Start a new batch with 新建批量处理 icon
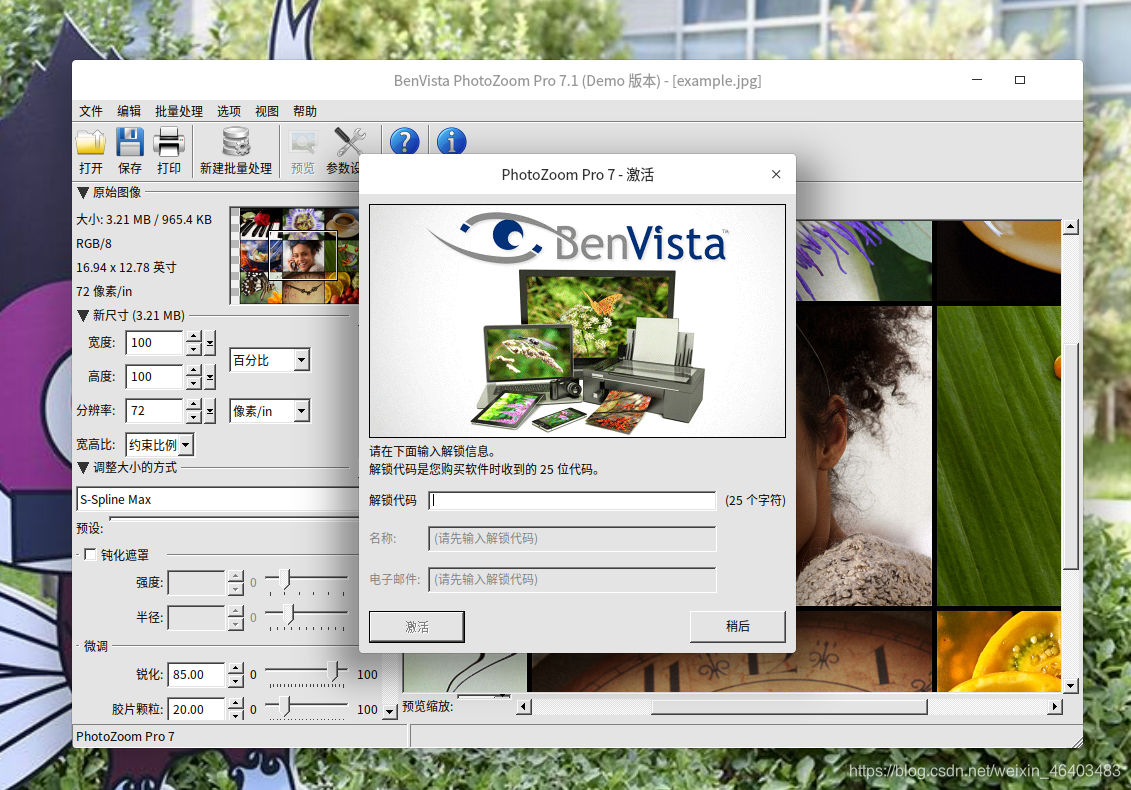 (236, 150)
